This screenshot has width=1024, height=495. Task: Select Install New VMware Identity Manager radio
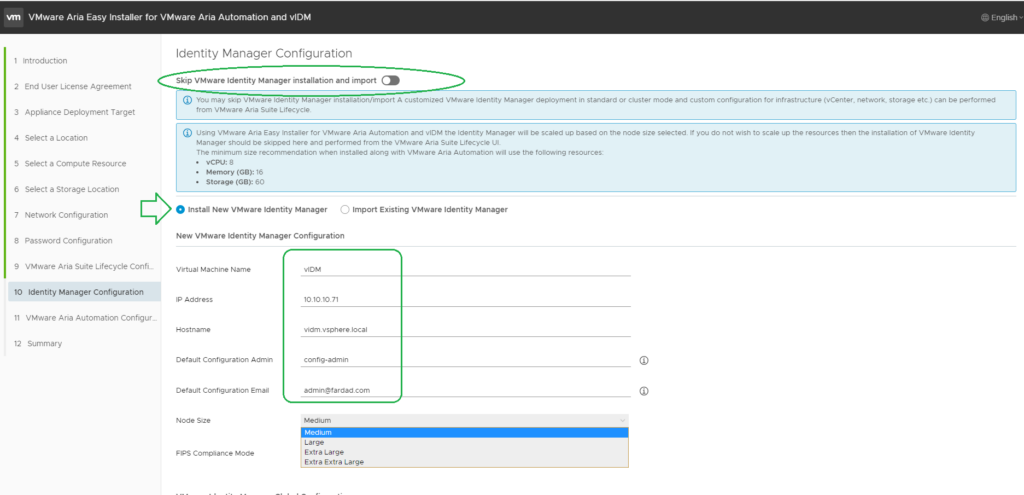(180, 210)
